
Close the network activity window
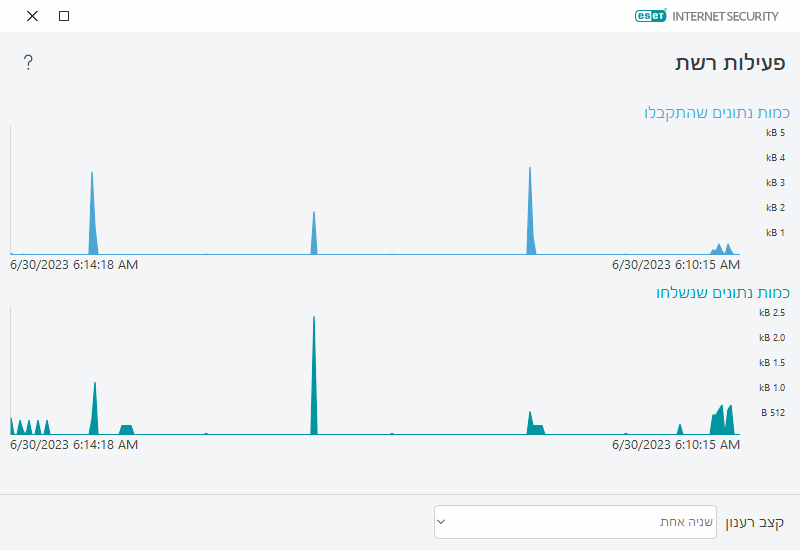33,16
